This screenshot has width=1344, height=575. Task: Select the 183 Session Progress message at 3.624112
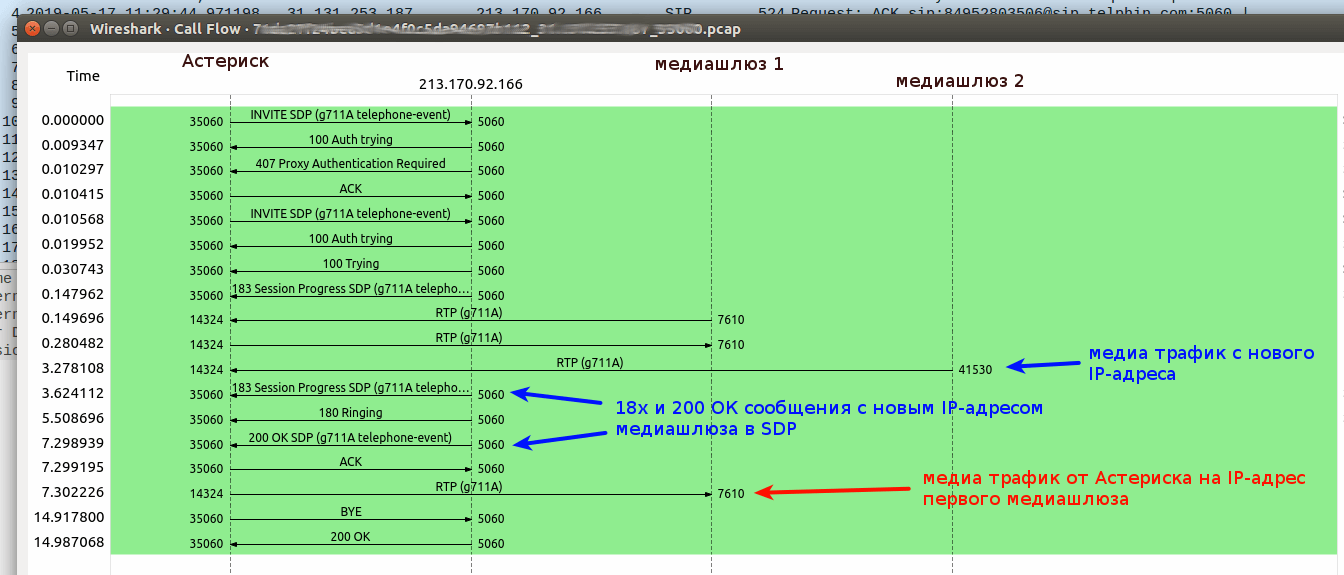click(351, 389)
